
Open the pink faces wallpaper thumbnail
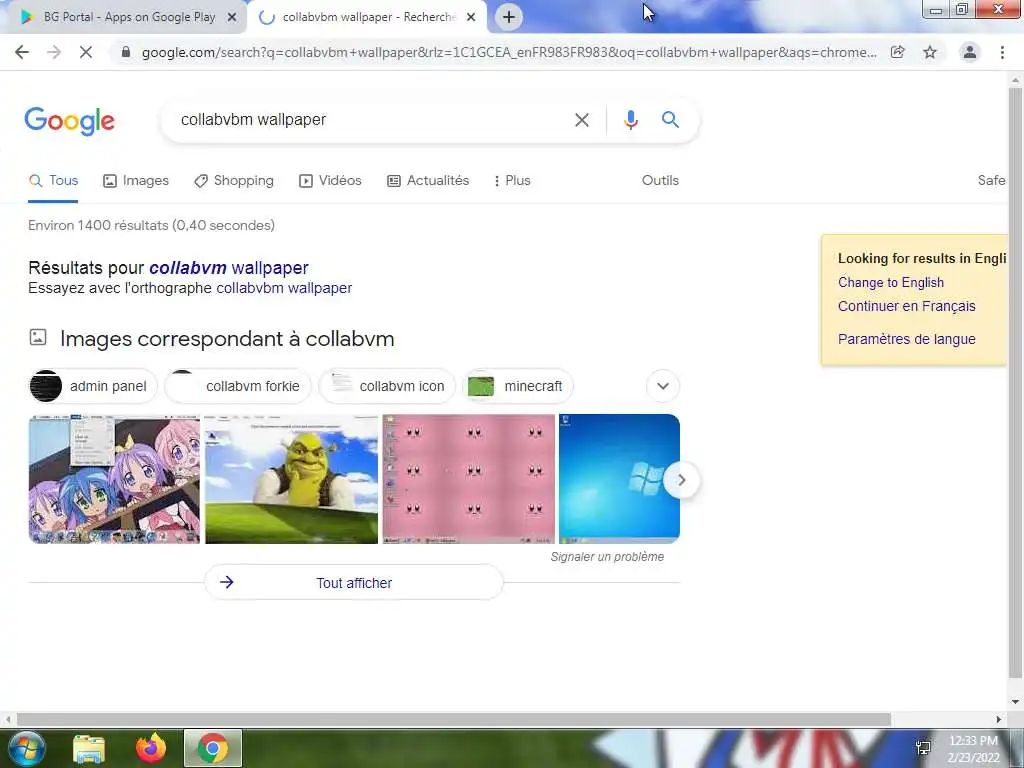468,479
